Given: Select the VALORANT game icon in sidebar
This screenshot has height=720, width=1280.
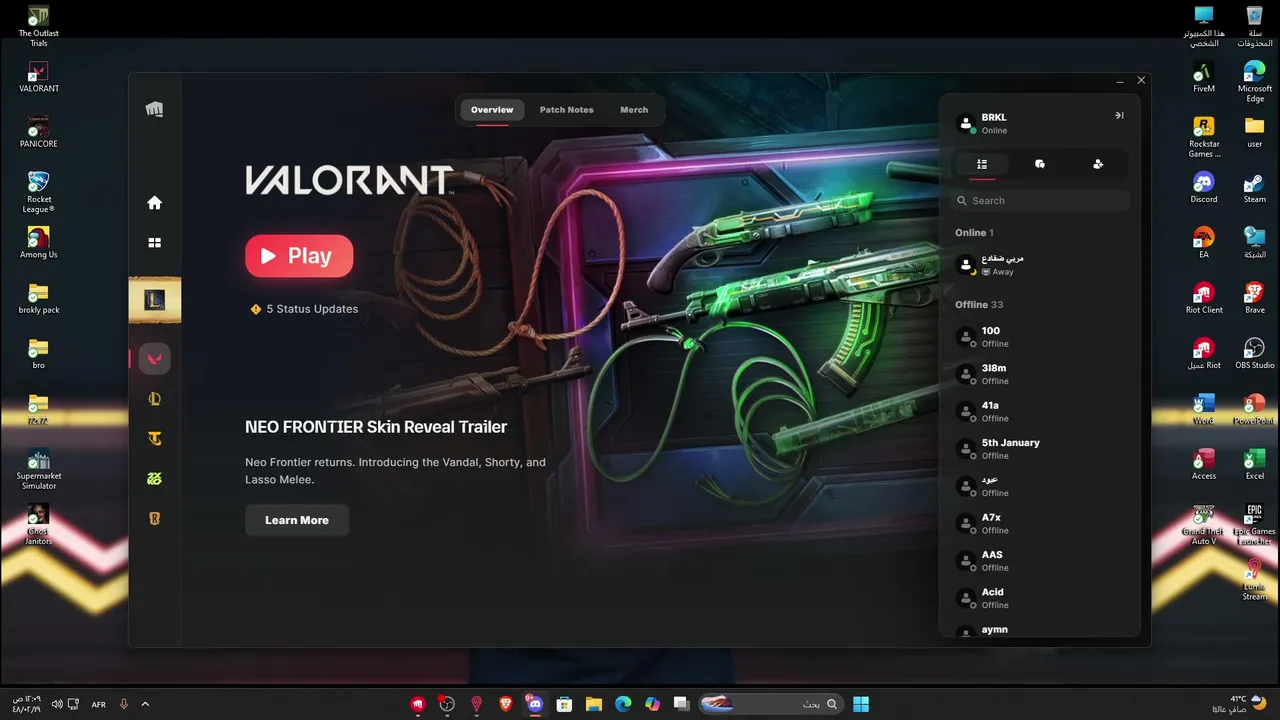Looking at the screenshot, I should [x=154, y=359].
